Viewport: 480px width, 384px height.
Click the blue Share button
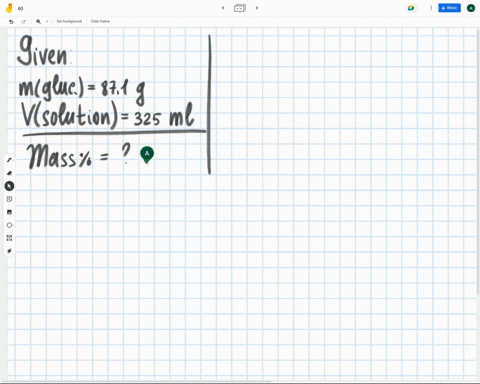click(449, 8)
